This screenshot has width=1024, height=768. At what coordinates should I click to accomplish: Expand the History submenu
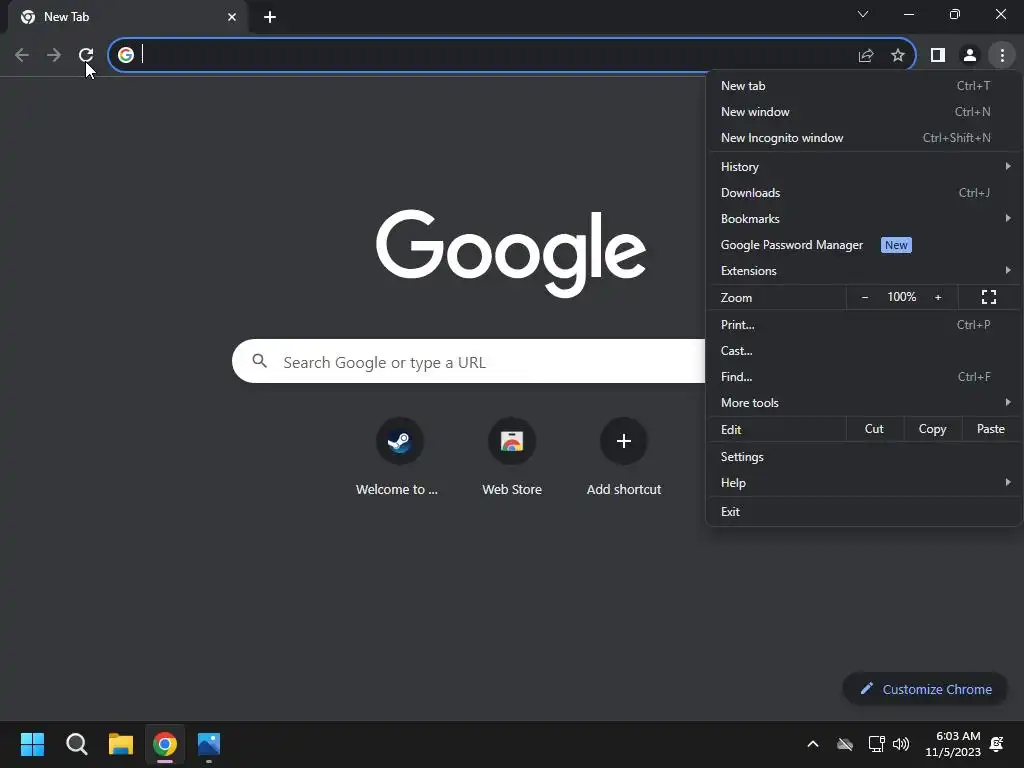coord(864,167)
